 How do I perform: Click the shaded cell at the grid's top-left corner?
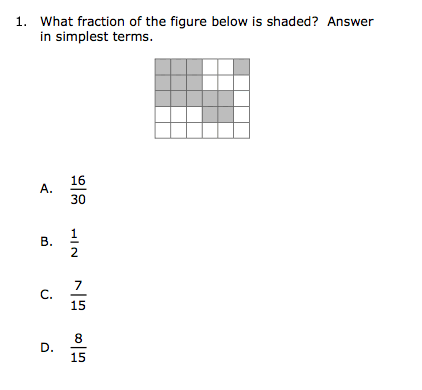pyautogui.click(x=163, y=67)
